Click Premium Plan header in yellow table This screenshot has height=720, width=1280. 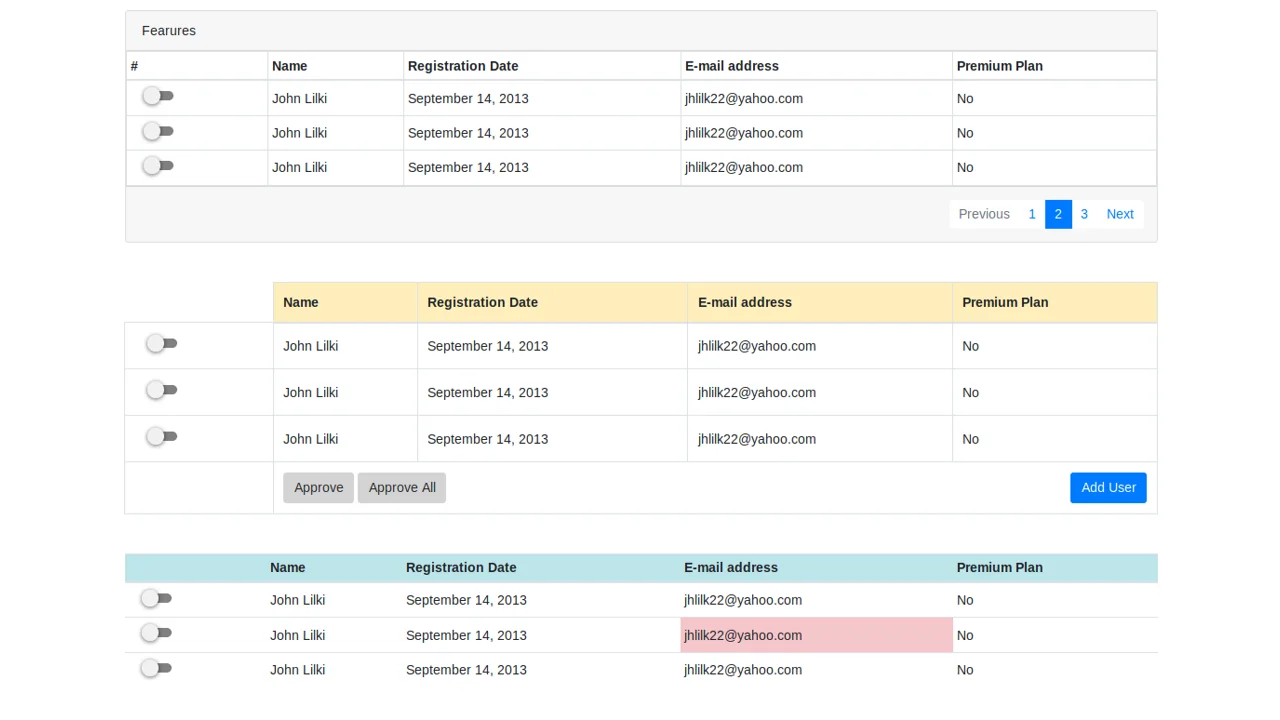[1005, 302]
